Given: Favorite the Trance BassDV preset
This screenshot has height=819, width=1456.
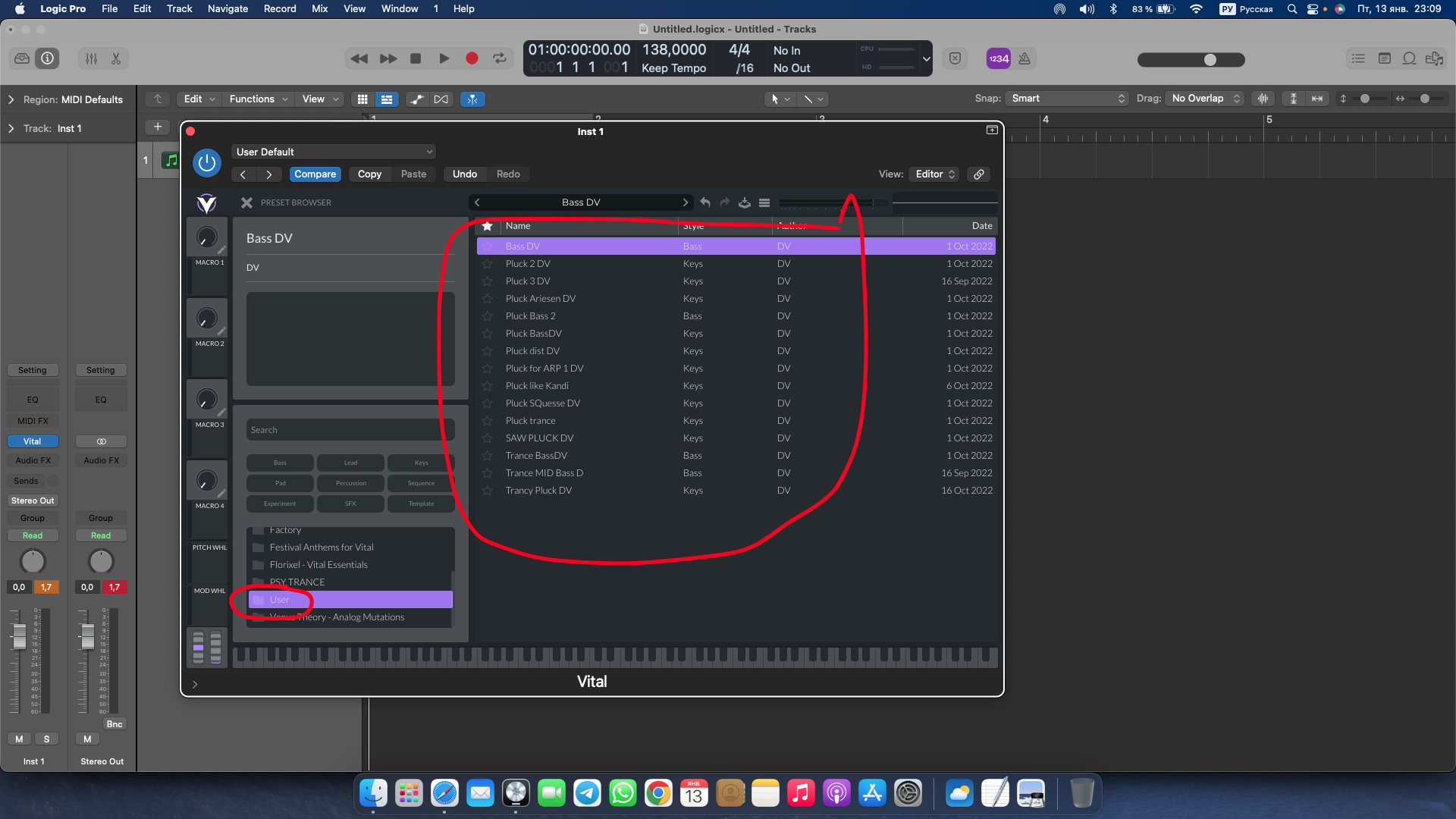Looking at the screenshot, I should [x=488, y=456].
